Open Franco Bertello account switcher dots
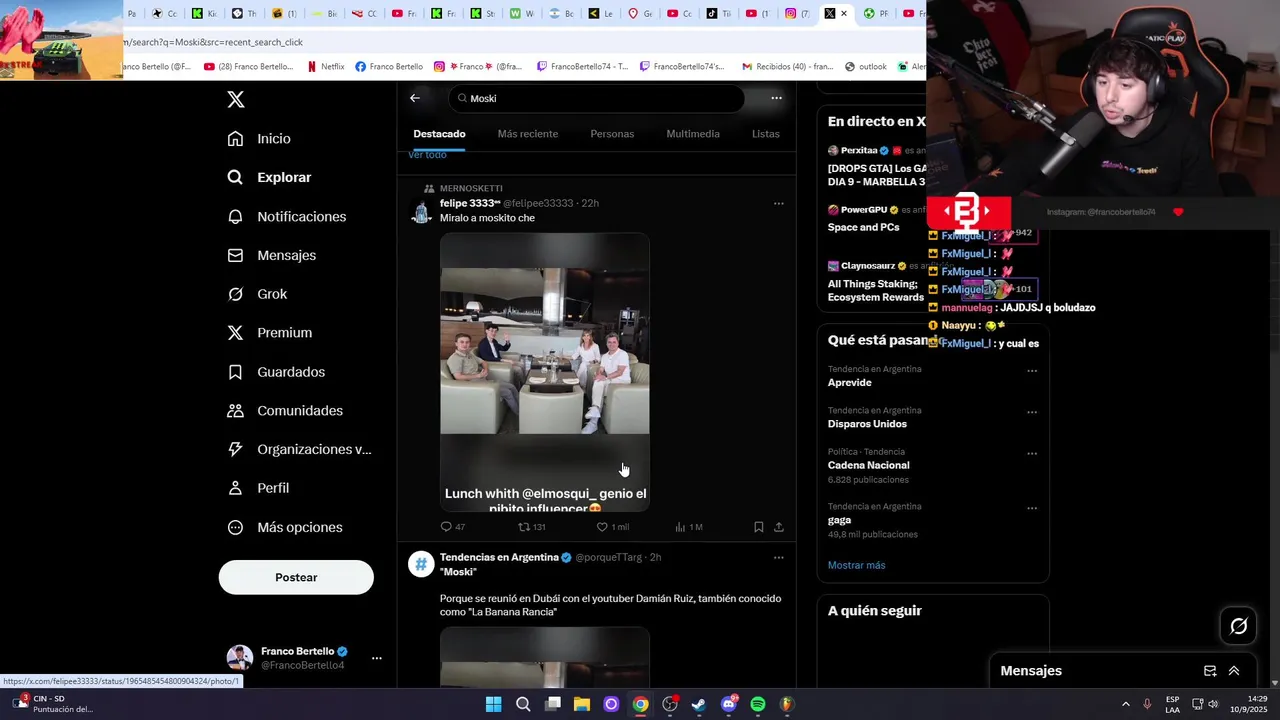Viewport: 1280px width, 720px height. tap(377, 658)
